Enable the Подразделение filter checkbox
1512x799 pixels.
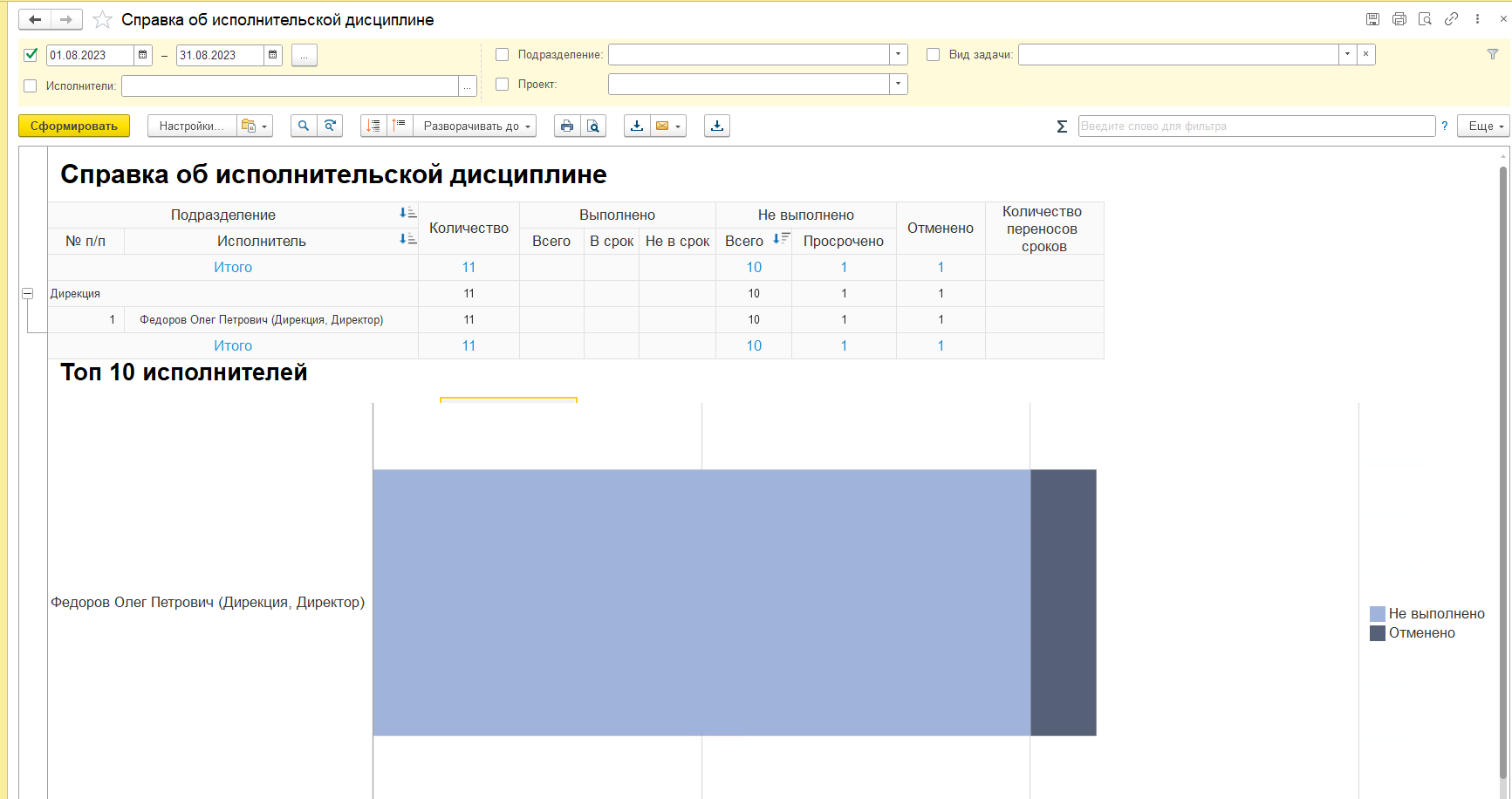503,55
